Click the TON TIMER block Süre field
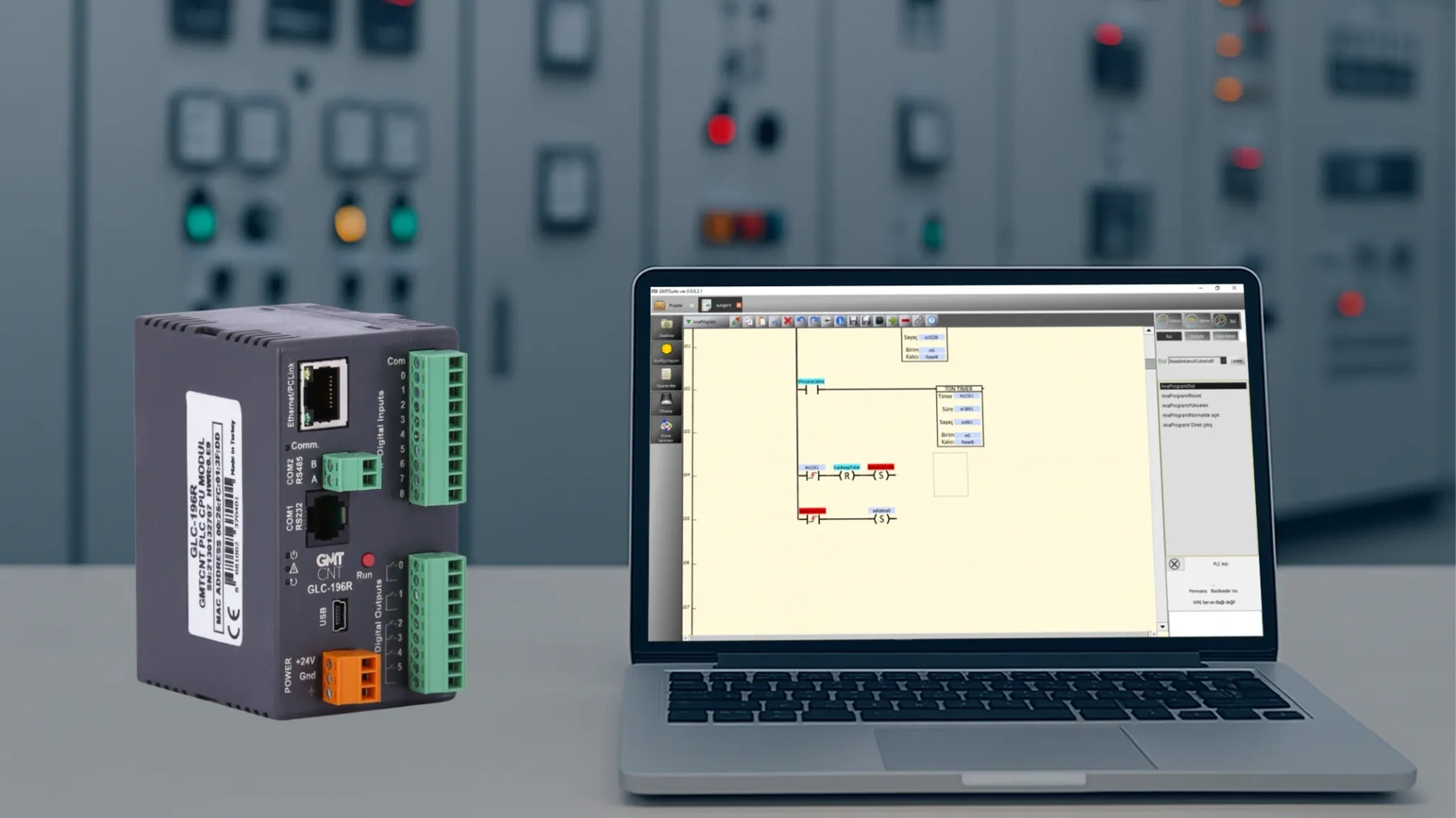This screenshot has height=818, width=1456. pos(966,409)
